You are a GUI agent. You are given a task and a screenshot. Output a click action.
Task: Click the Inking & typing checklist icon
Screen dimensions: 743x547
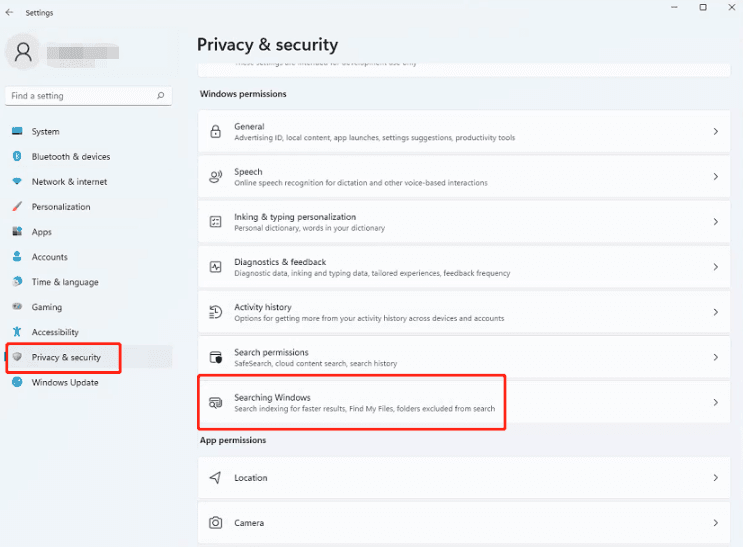[216, 221]
